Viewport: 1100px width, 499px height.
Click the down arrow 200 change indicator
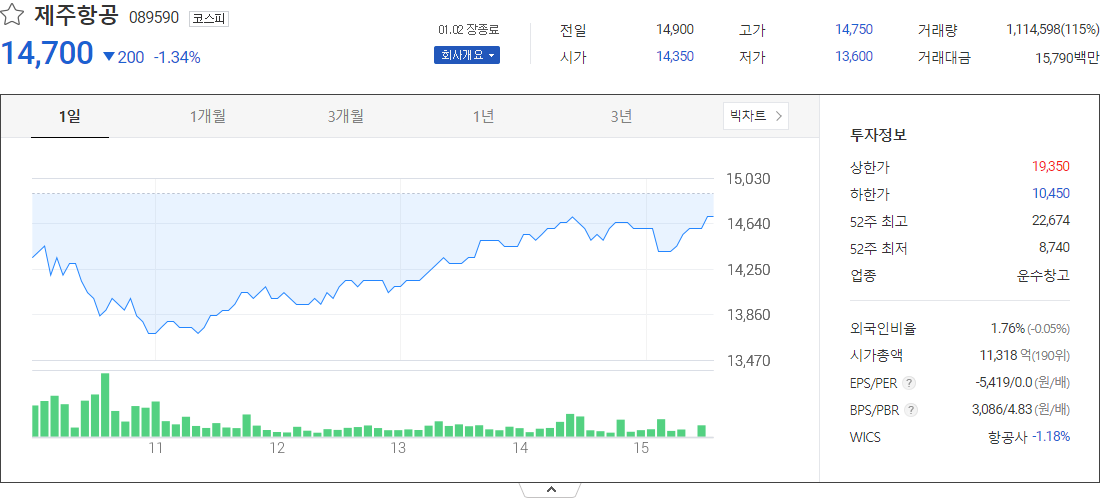(123, 58)
